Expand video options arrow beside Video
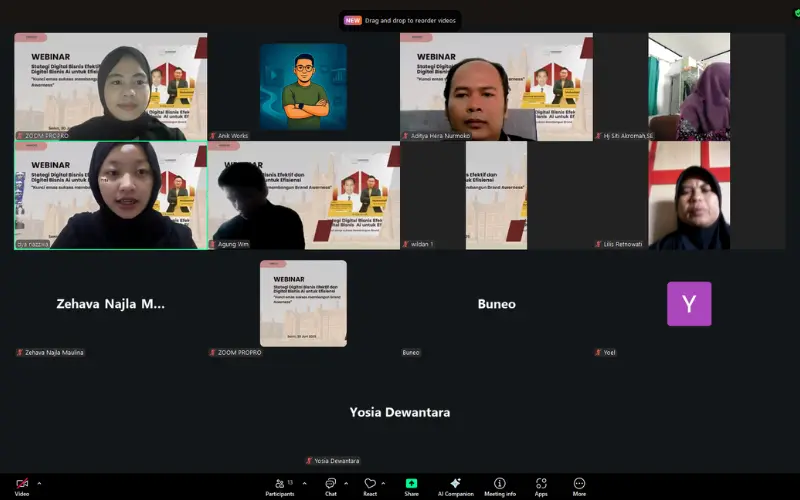 tap(38, 482)
